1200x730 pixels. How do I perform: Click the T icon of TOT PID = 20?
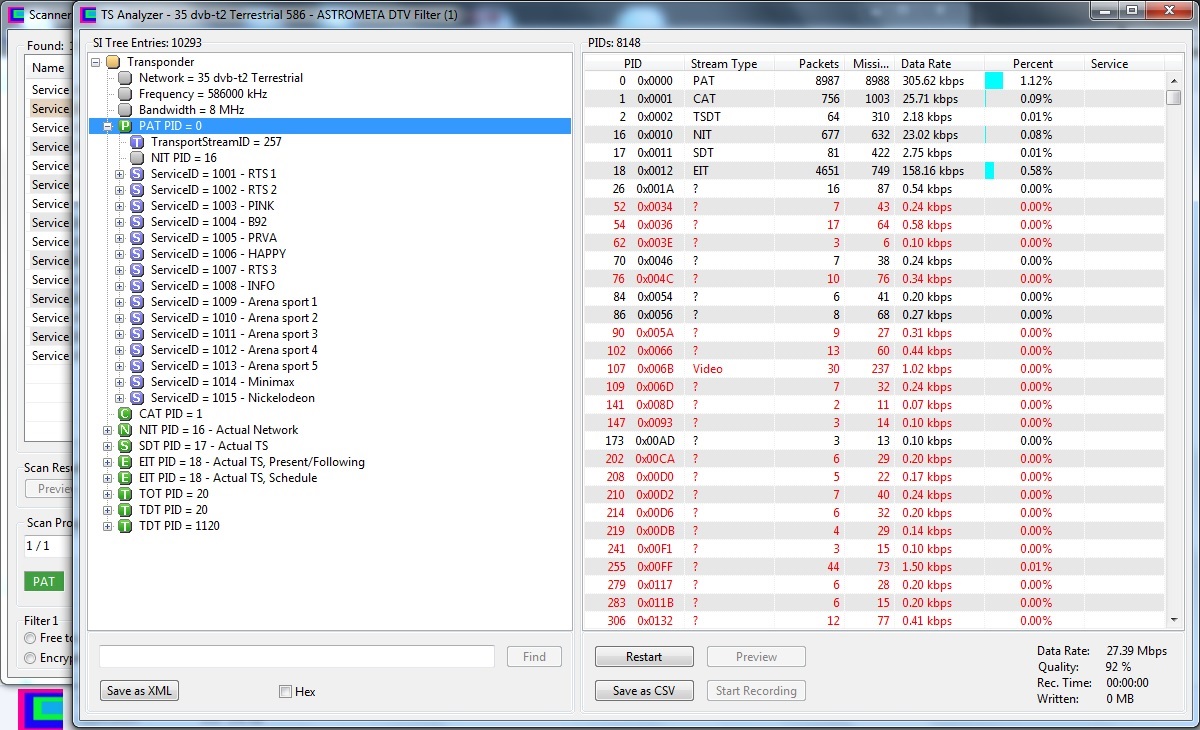pyautogui.click(x=125, y=494)
